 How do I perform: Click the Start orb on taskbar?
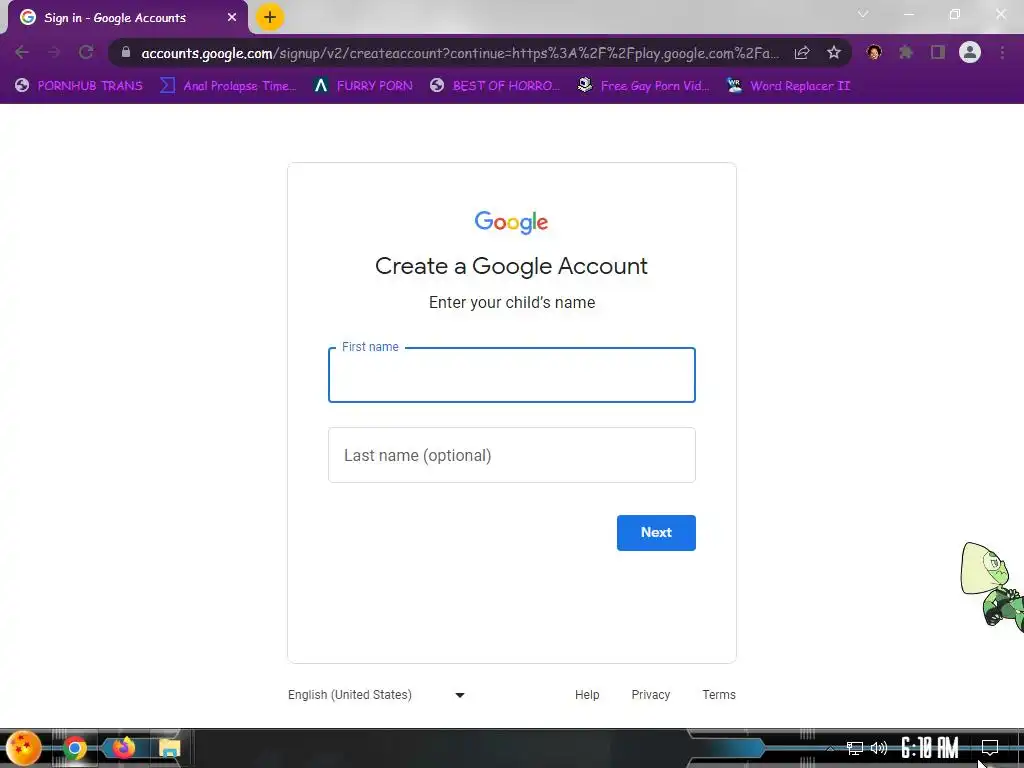point(24,748)
